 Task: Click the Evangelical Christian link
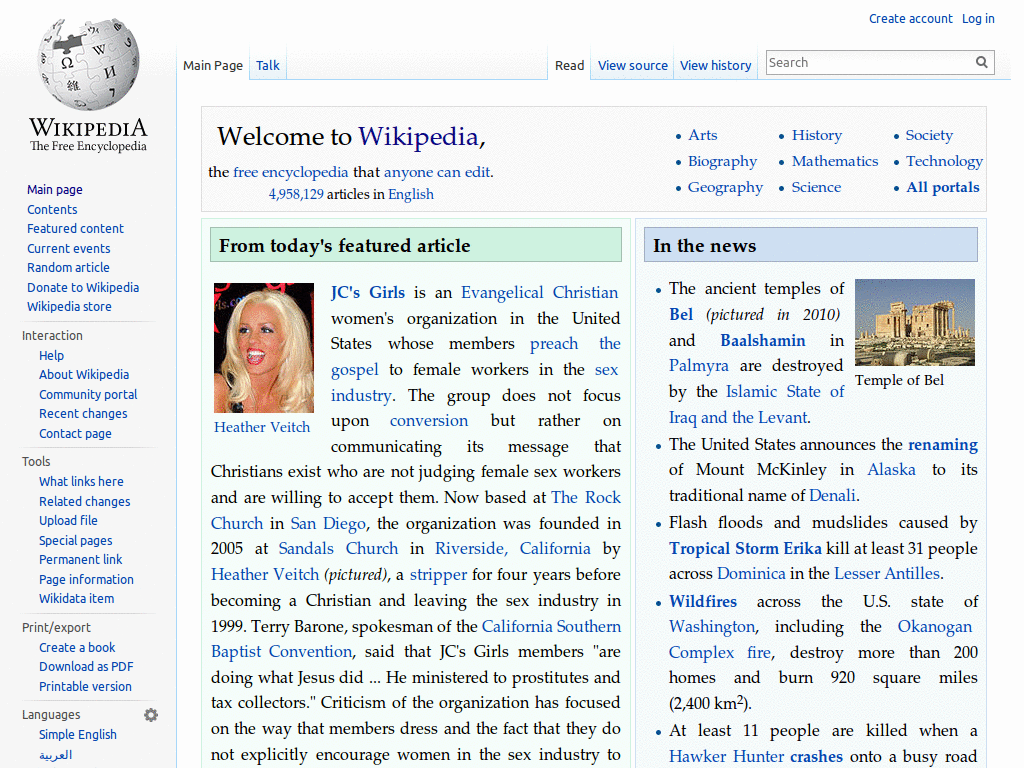[x=539, y=293]
